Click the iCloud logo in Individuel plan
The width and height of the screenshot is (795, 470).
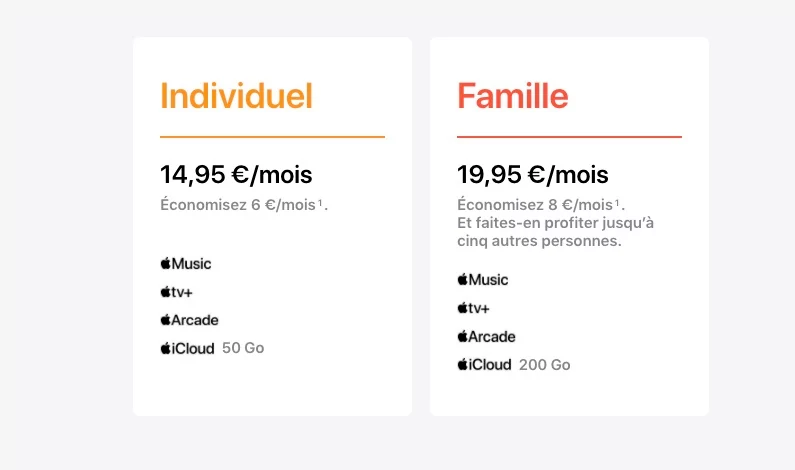(187, 348)
